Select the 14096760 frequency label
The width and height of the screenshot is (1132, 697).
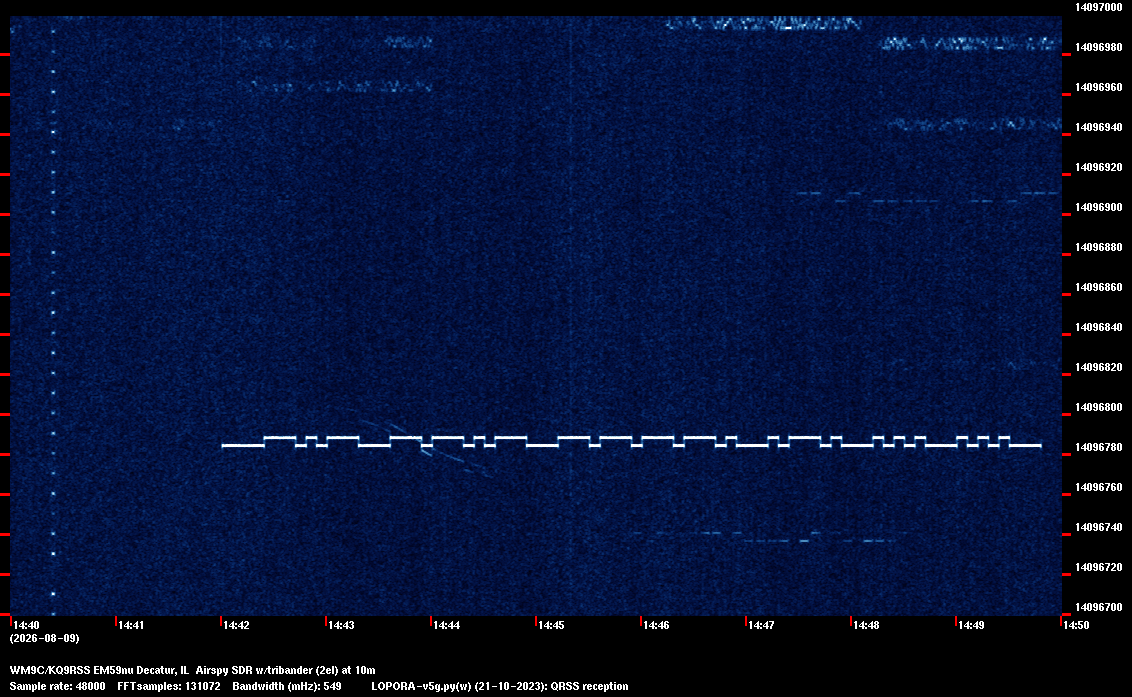(1099, 488)
